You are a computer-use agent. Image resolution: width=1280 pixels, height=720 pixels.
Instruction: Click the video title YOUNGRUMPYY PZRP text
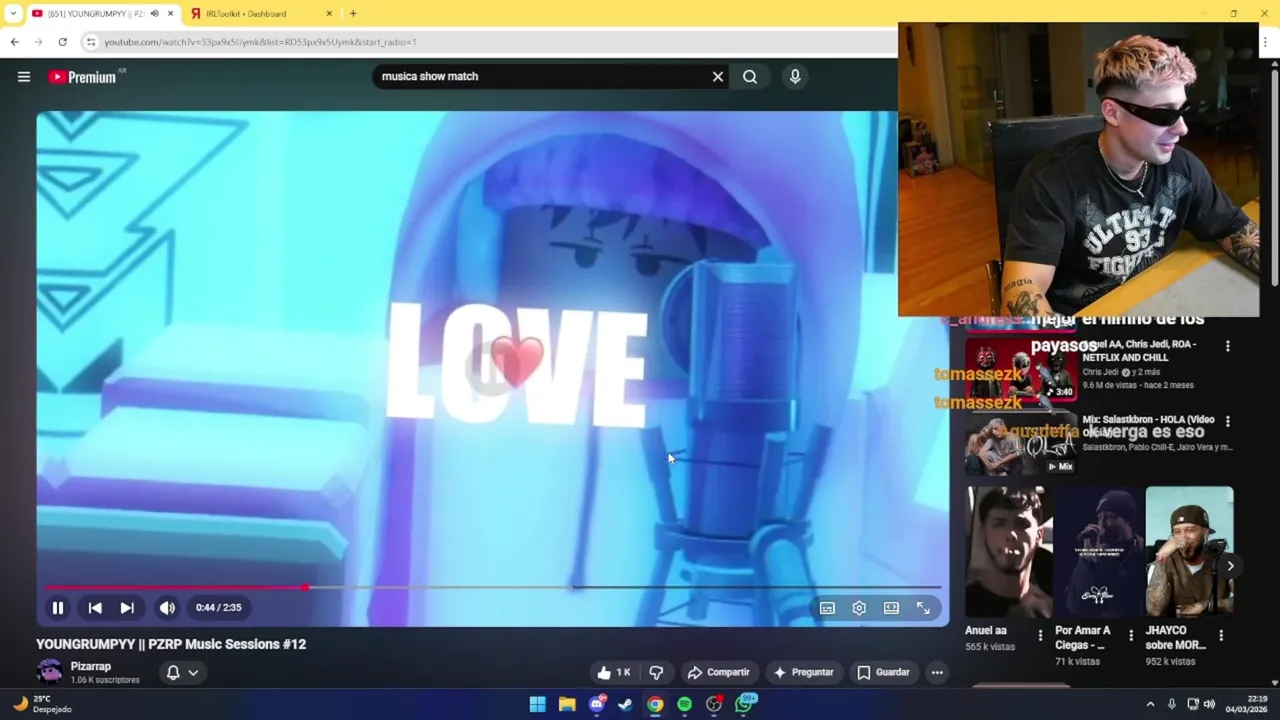point(171,644)
